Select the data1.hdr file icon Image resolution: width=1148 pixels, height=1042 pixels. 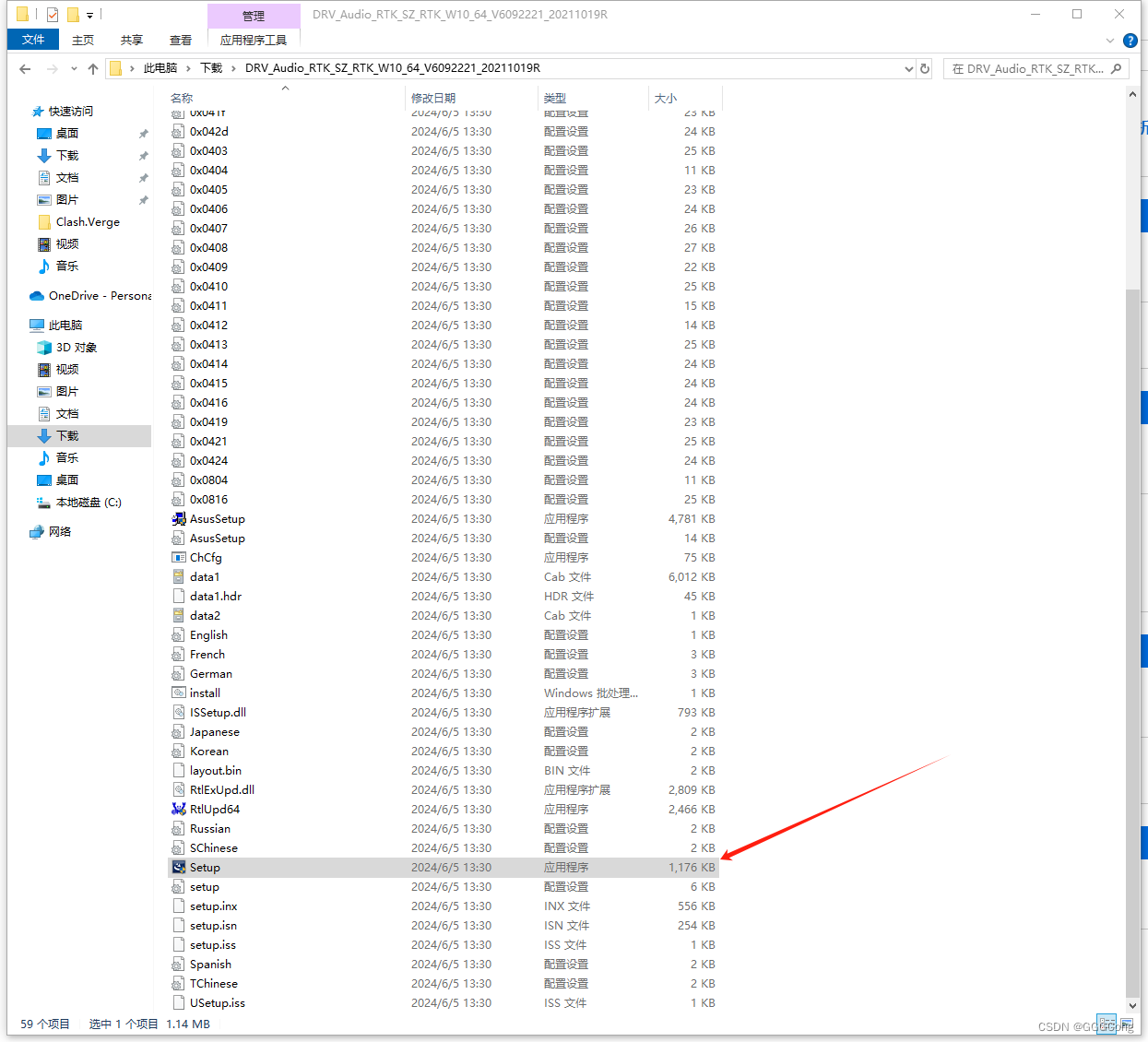coord(179,597)
